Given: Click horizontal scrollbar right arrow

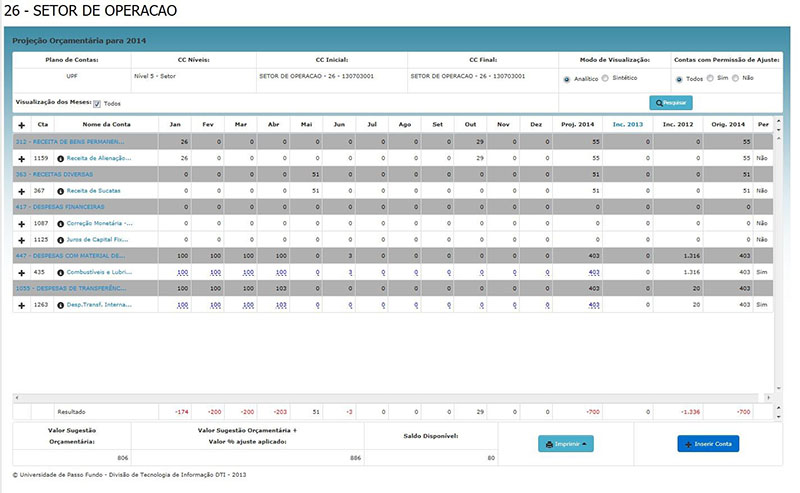Looking at the screenshot, I should tap(768, 398).
